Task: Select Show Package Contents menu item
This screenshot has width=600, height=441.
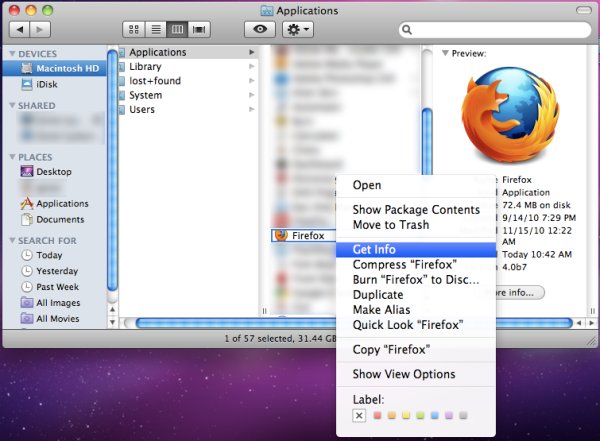Action: click(x=415, y=209)
